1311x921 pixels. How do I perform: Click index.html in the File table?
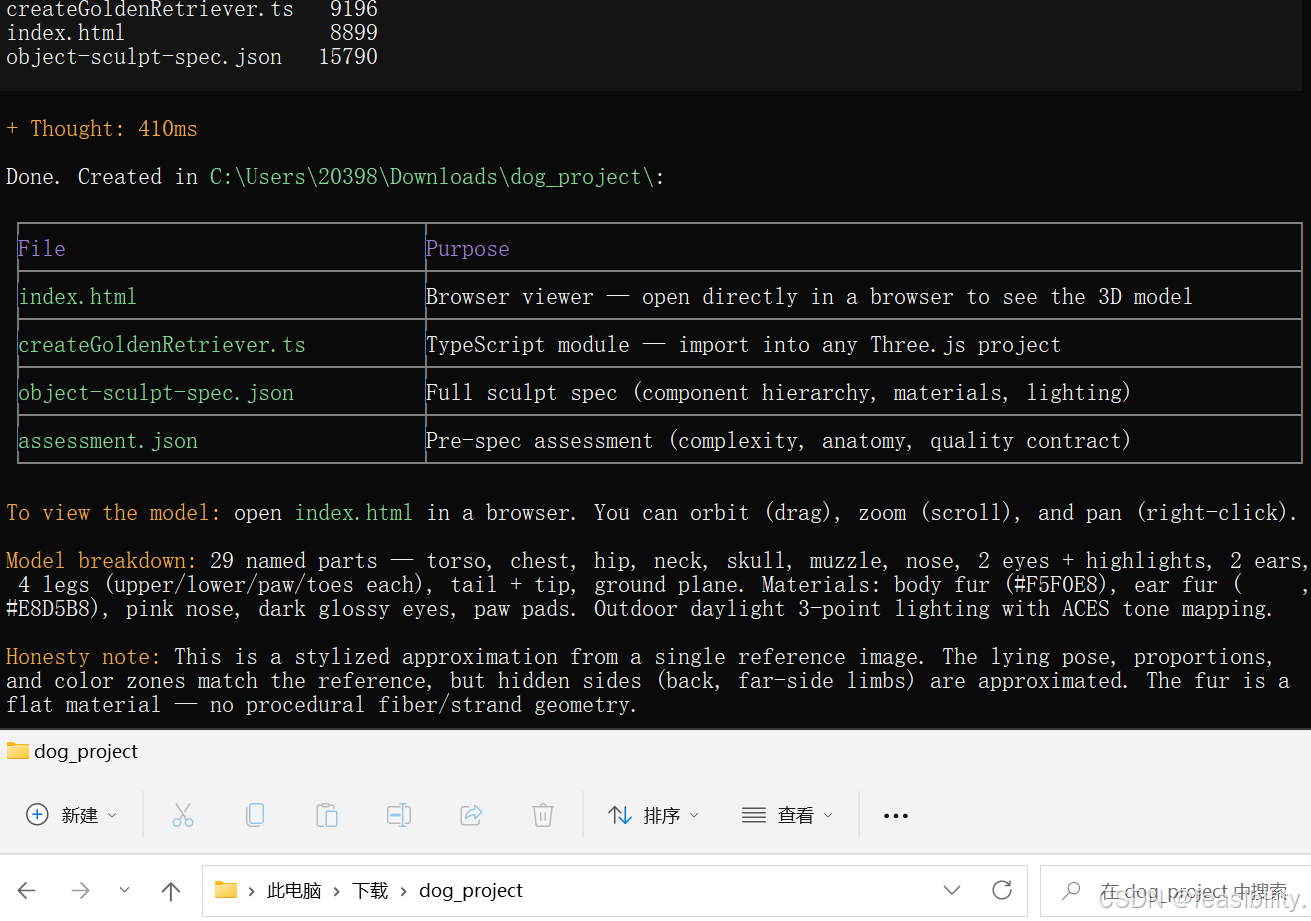[77, 297]
